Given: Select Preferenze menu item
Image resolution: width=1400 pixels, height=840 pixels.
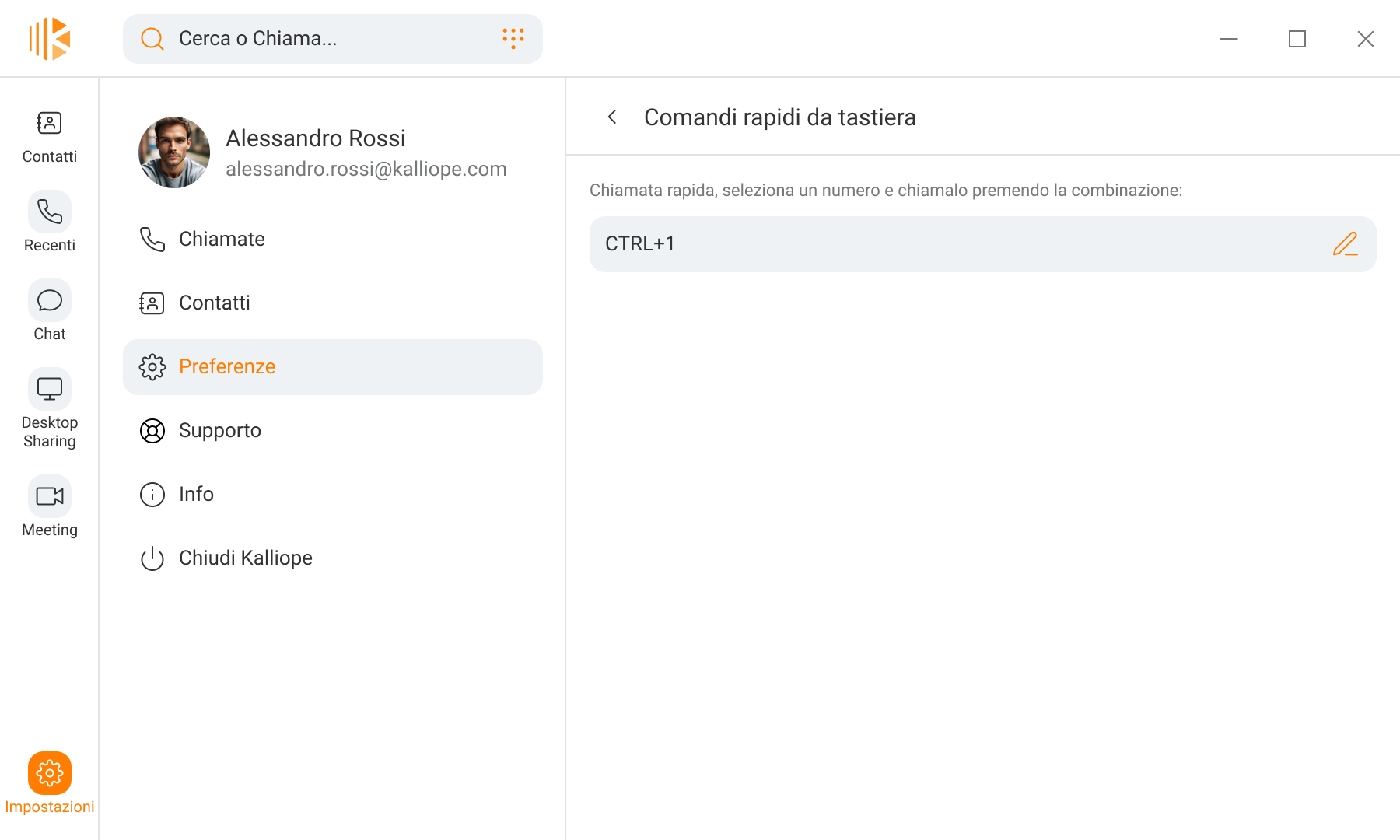Looking at the screenshot, I should (x=333, y=367).
